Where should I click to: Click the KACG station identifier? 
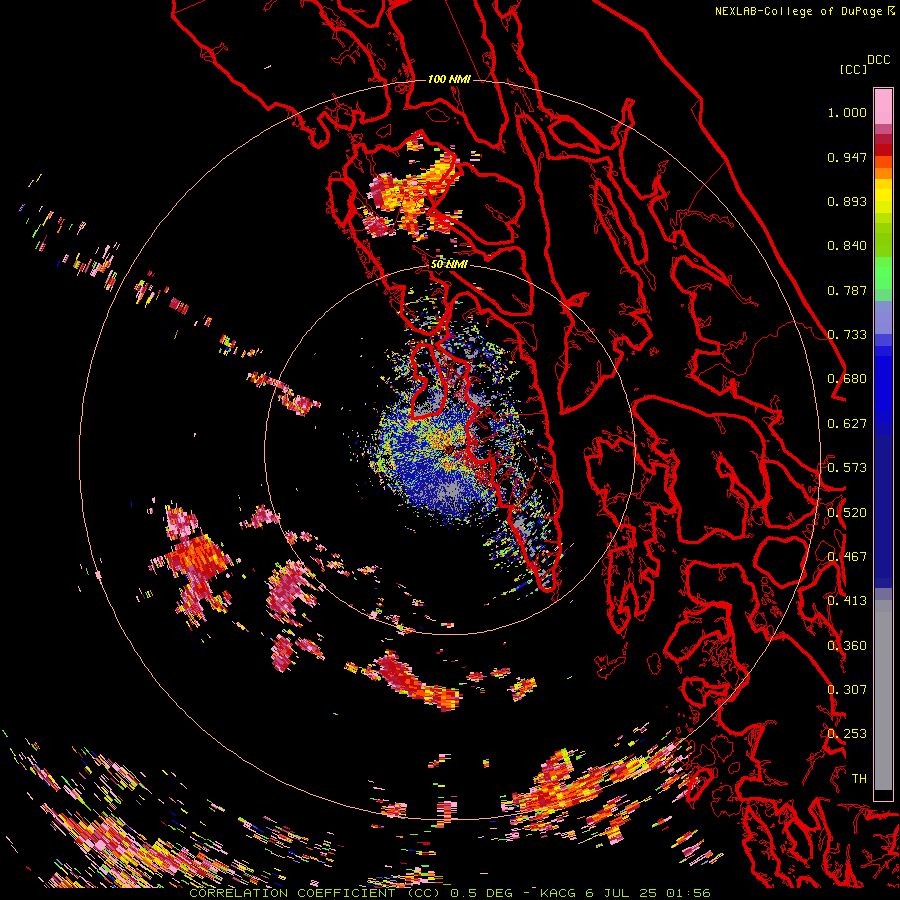tap(558, 893)
